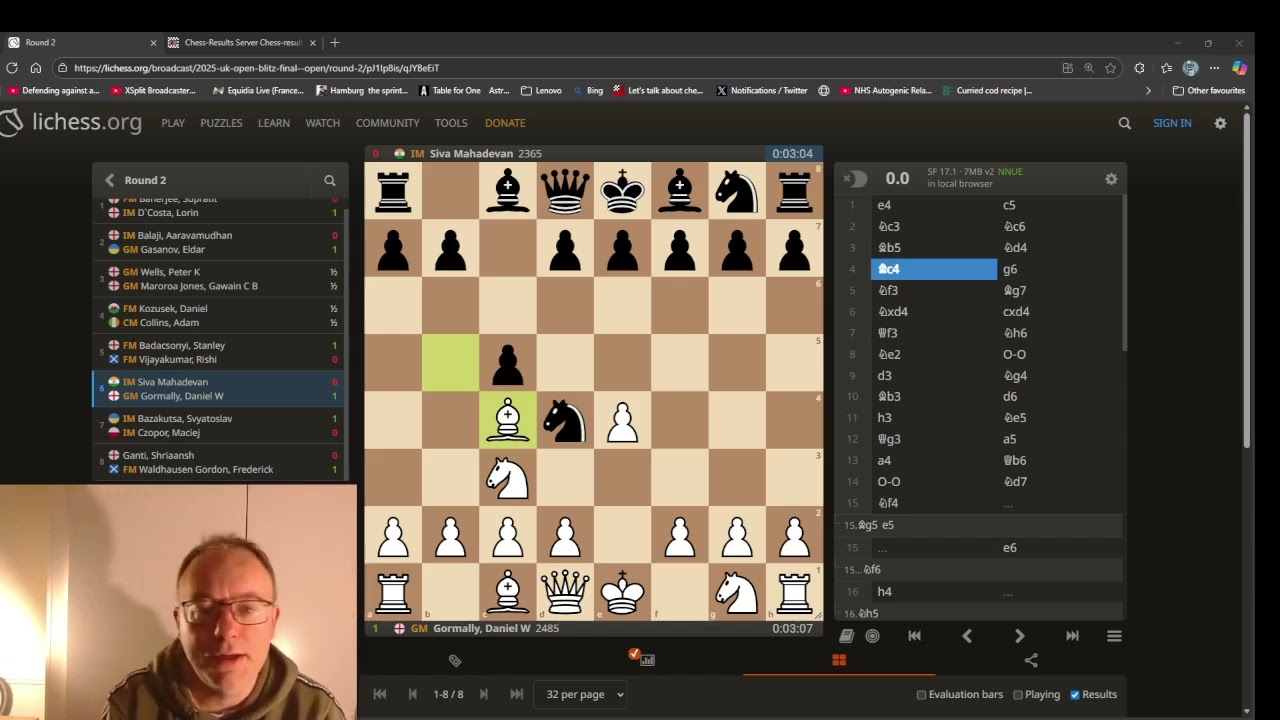Open the Hamburg the sprint bookmark
The image size is (1280, 720).
[x=361, y=90]
